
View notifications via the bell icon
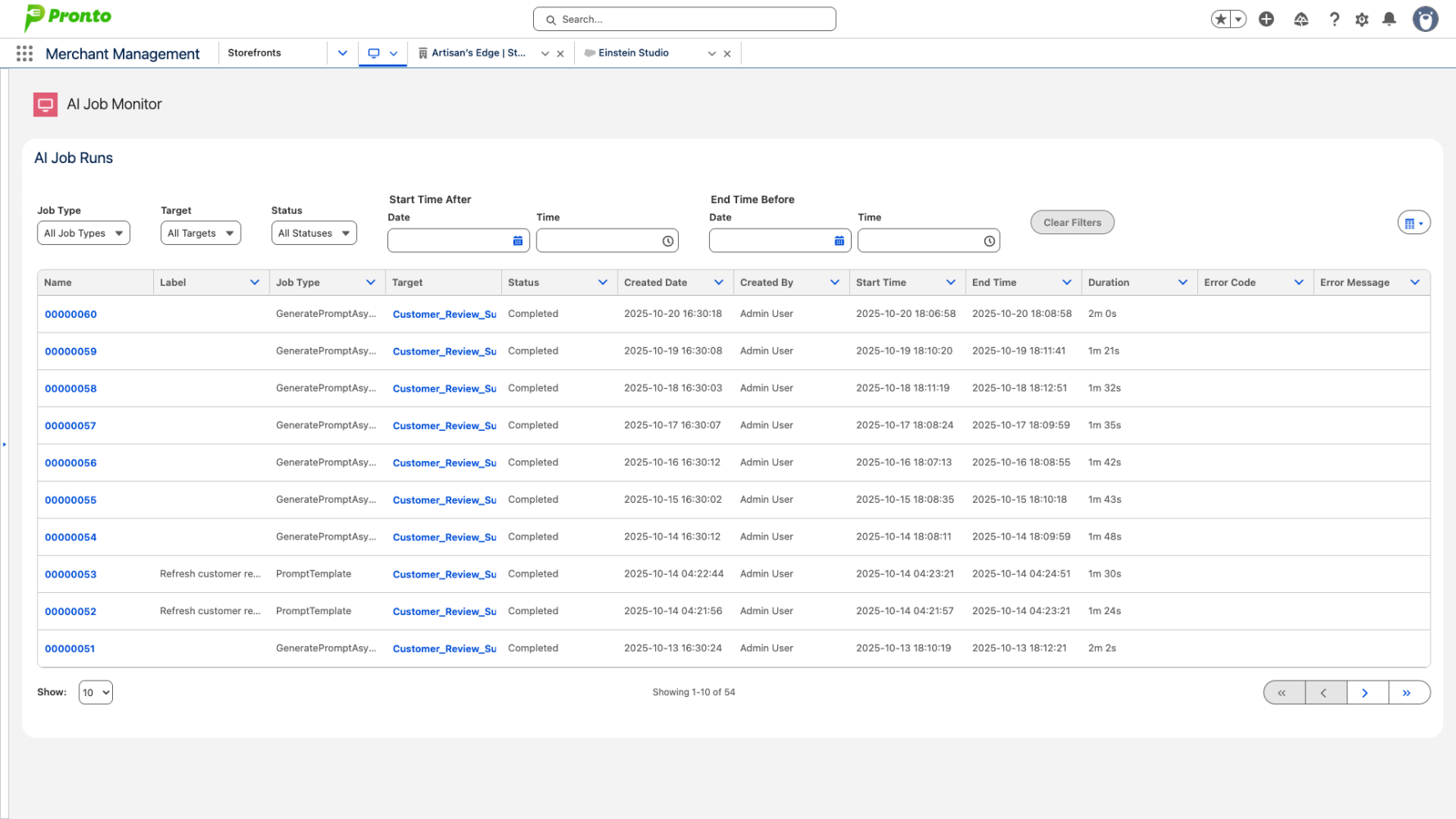[1389, 19]
